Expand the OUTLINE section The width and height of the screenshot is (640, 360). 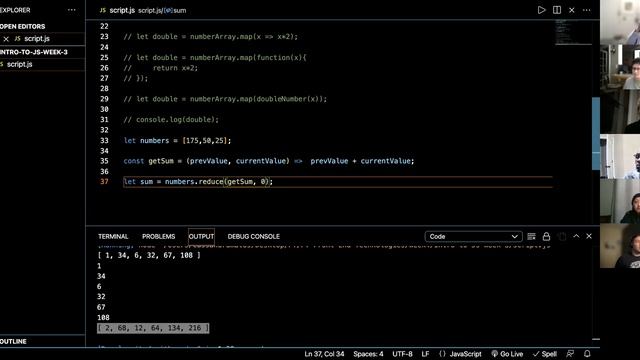[13, 342]
